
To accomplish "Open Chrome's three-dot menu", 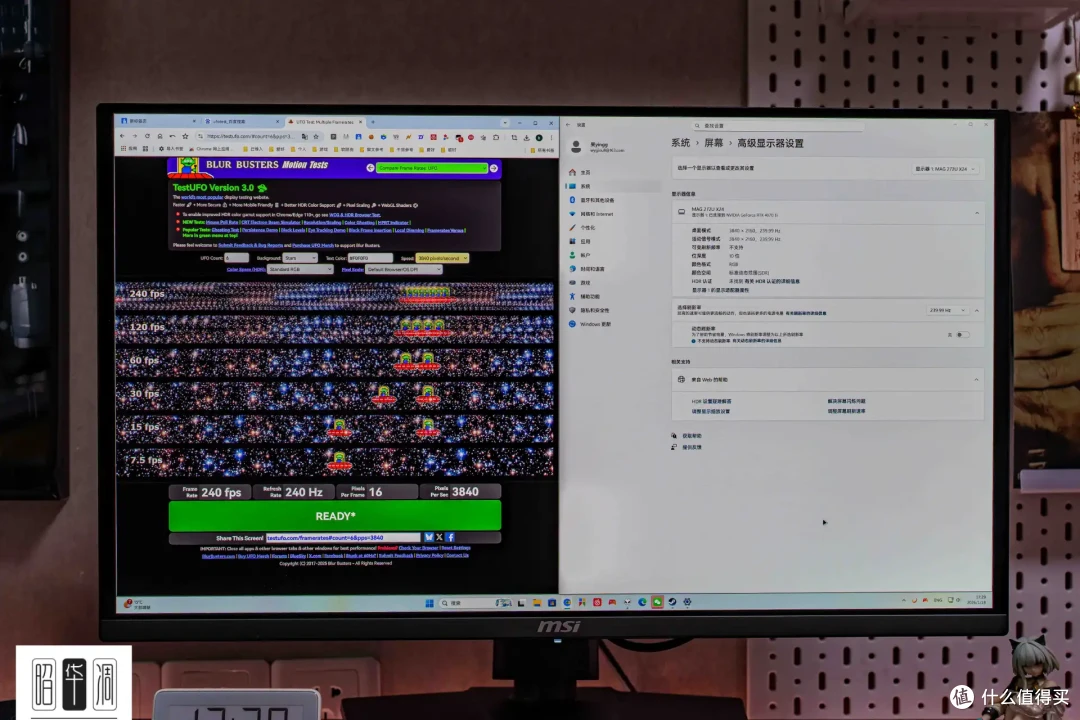I will [551, 137].
